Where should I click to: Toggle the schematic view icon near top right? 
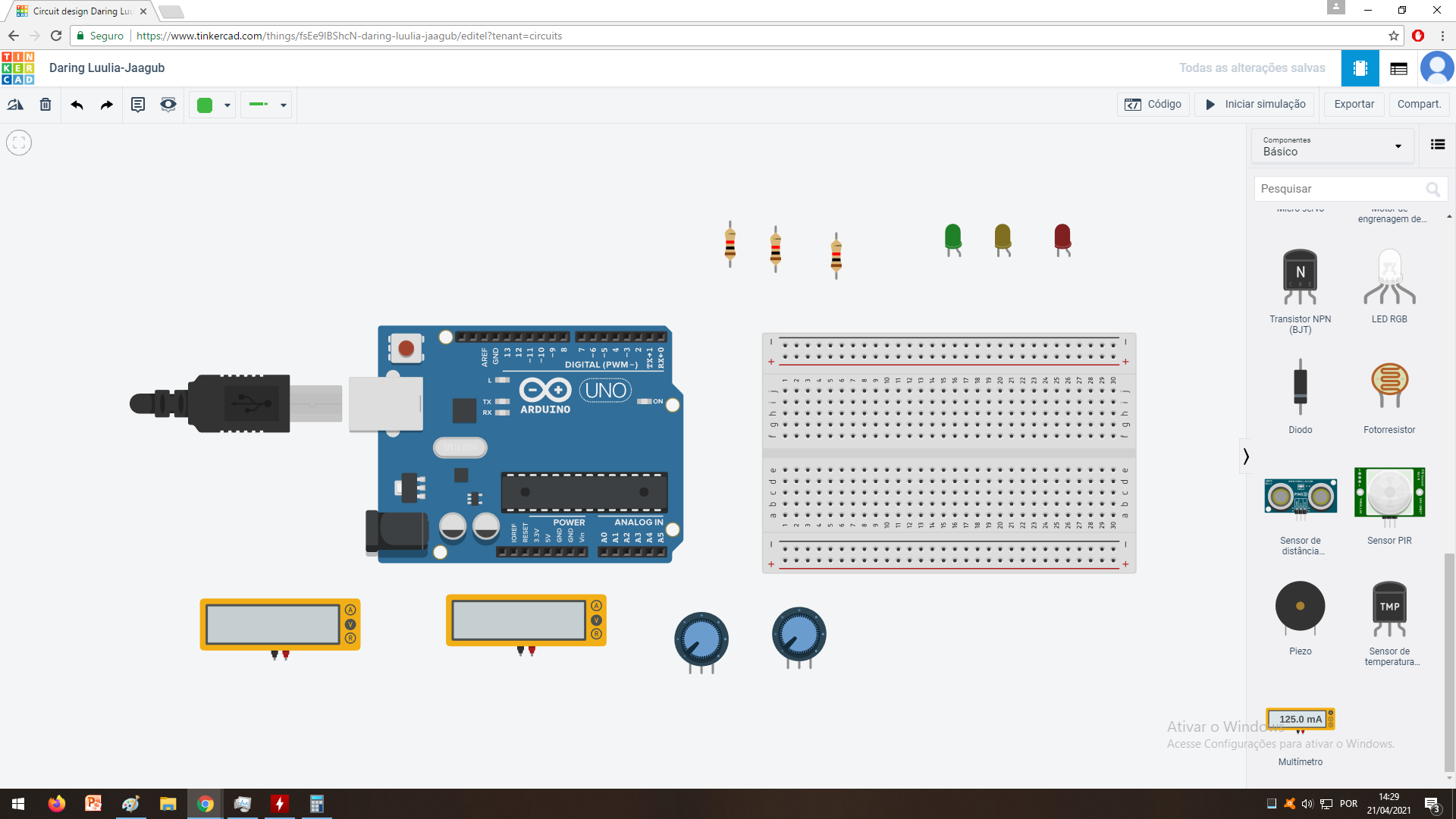(x=1398, y=67)
